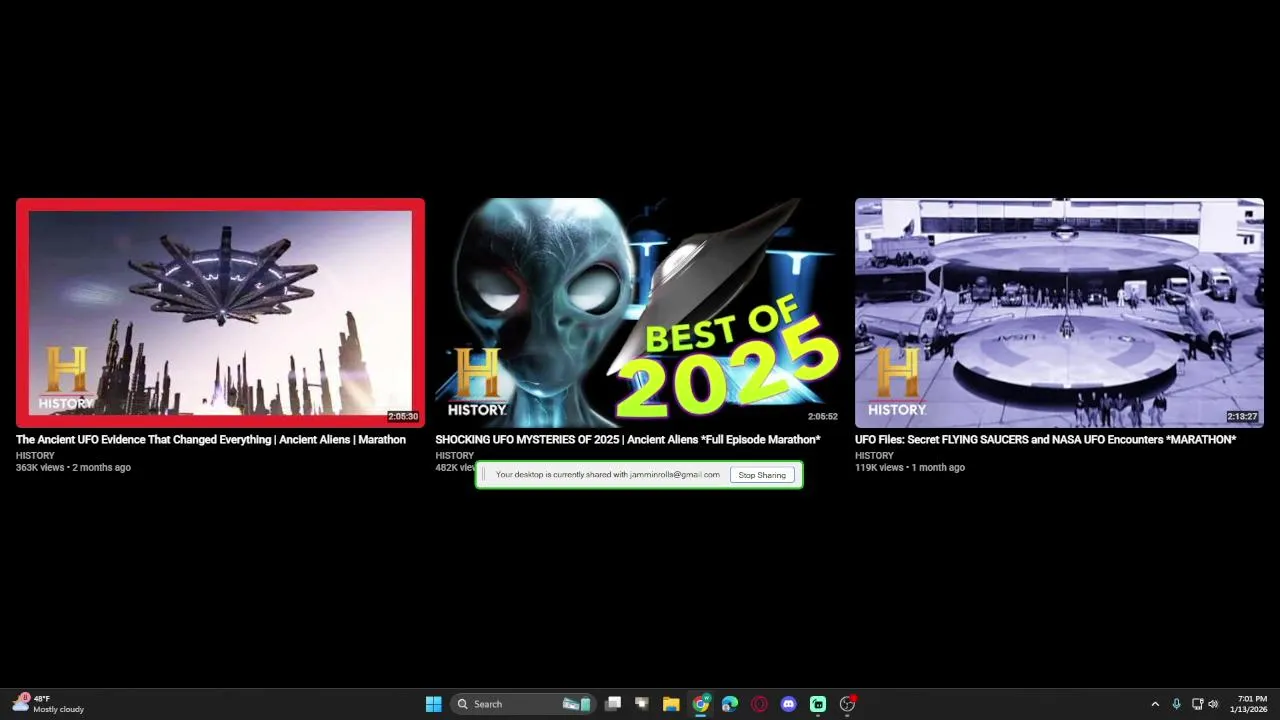Open the Windows Start menu

pyautogui.click(x=433, y=704)
